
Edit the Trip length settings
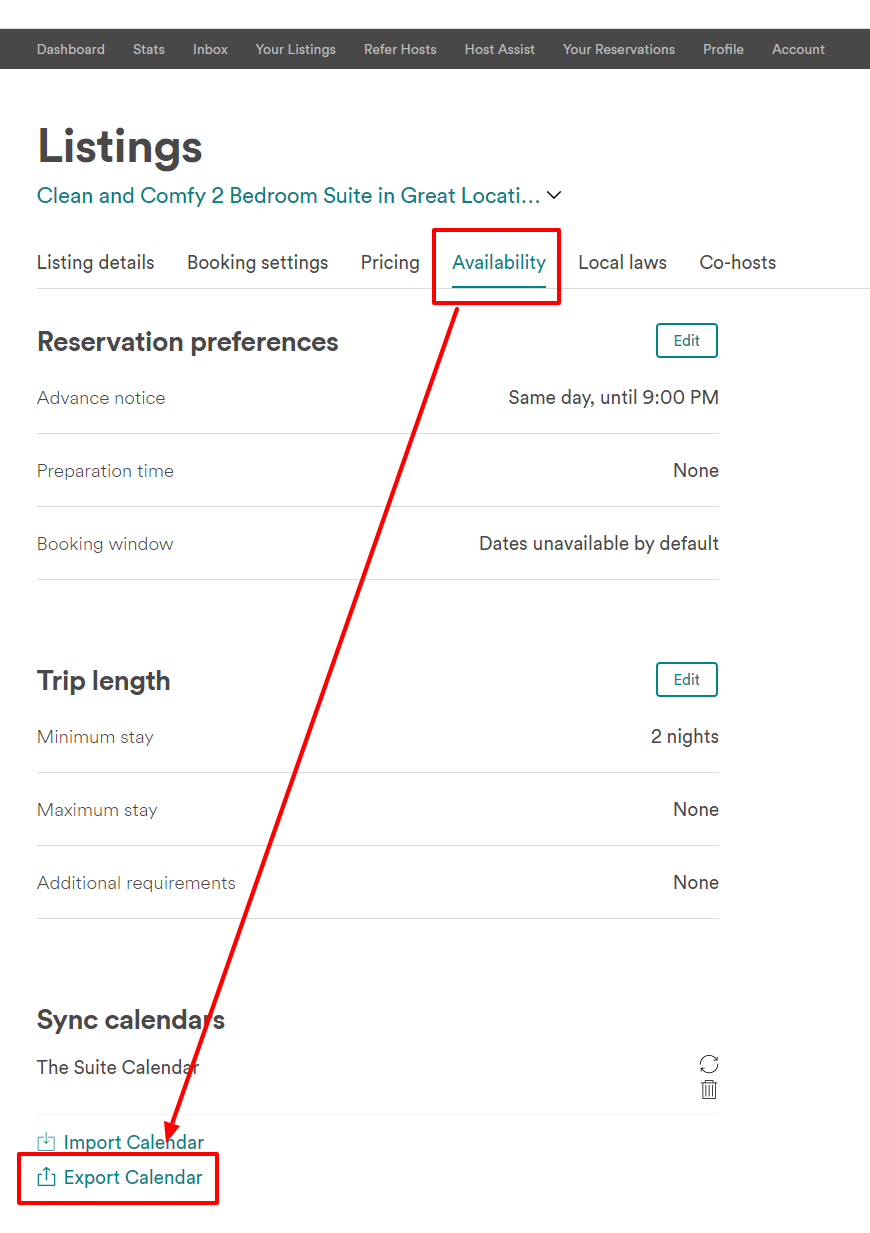pyautogui.click(x=686, y=680)
